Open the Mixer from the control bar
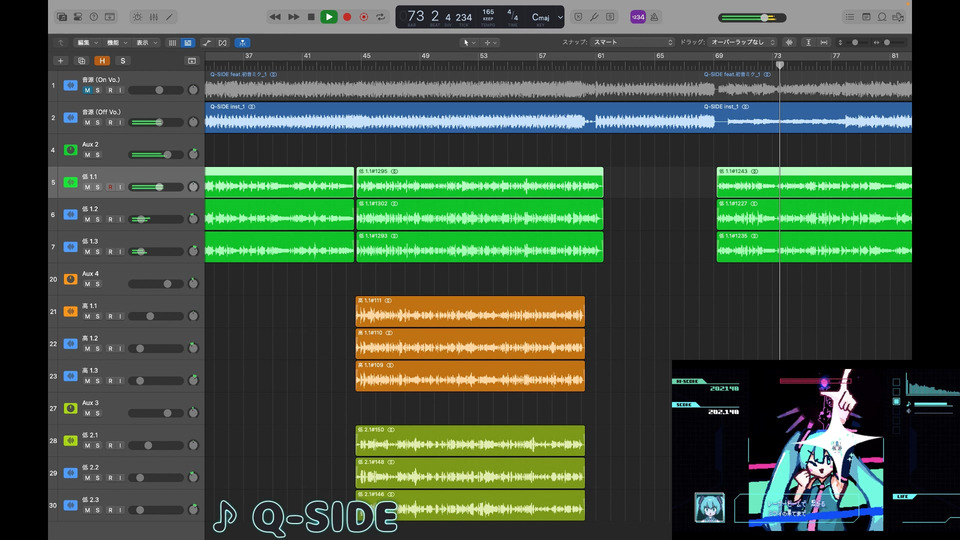Screen dimensions: 960x540 click(154, 17)
